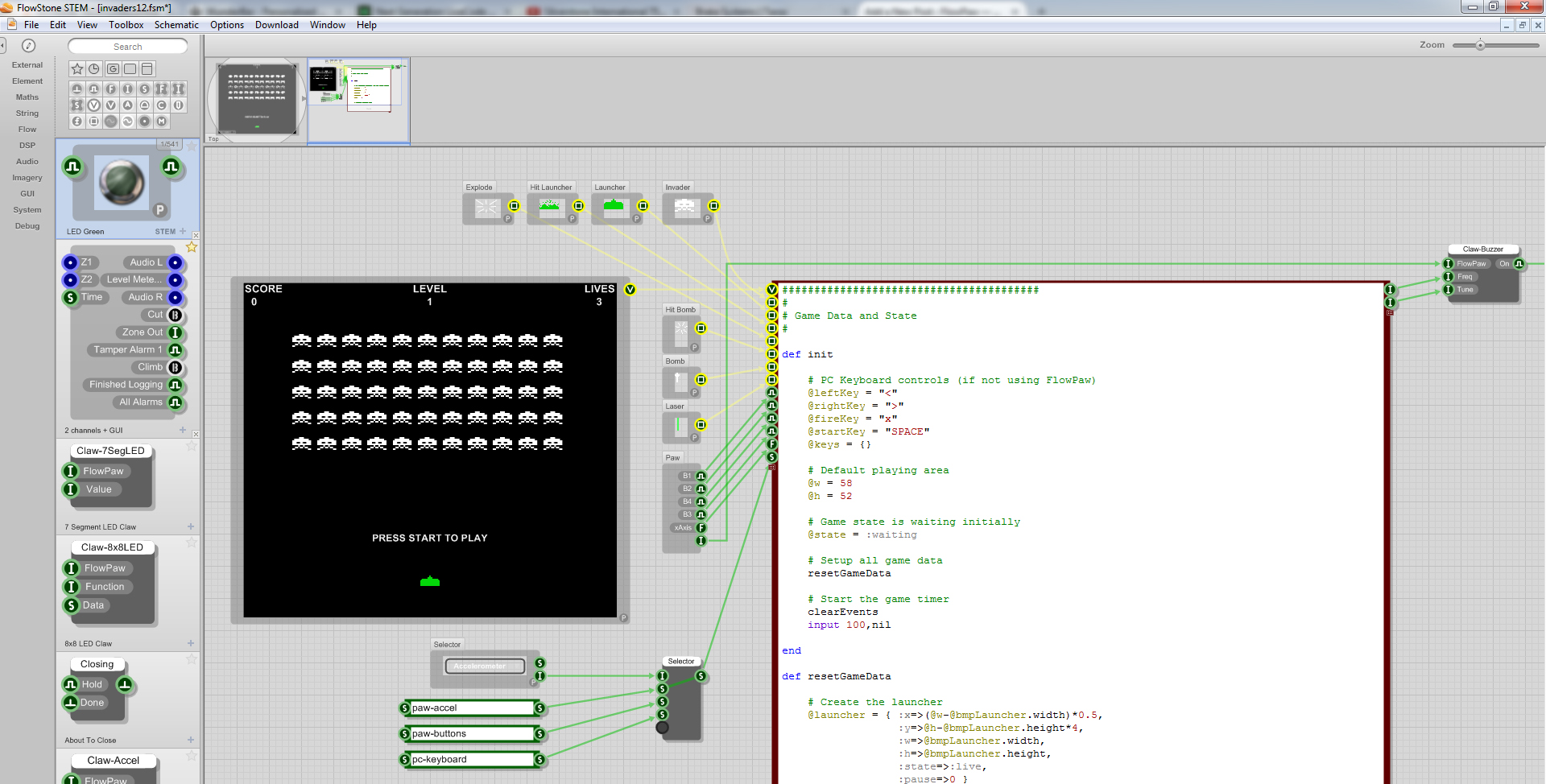Select the white-ringed sine wave connector filter

click(128, 121)
